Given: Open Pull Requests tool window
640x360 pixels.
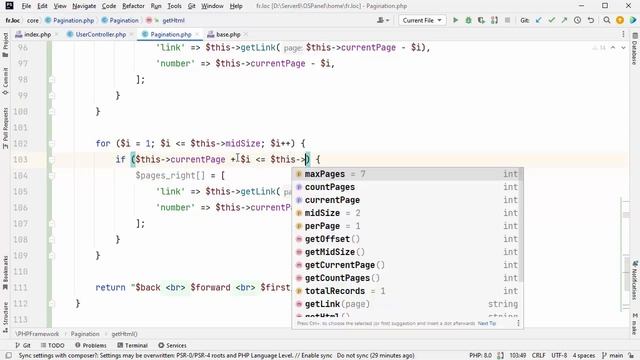Looking at the screenshot, I should pos(5,128).
